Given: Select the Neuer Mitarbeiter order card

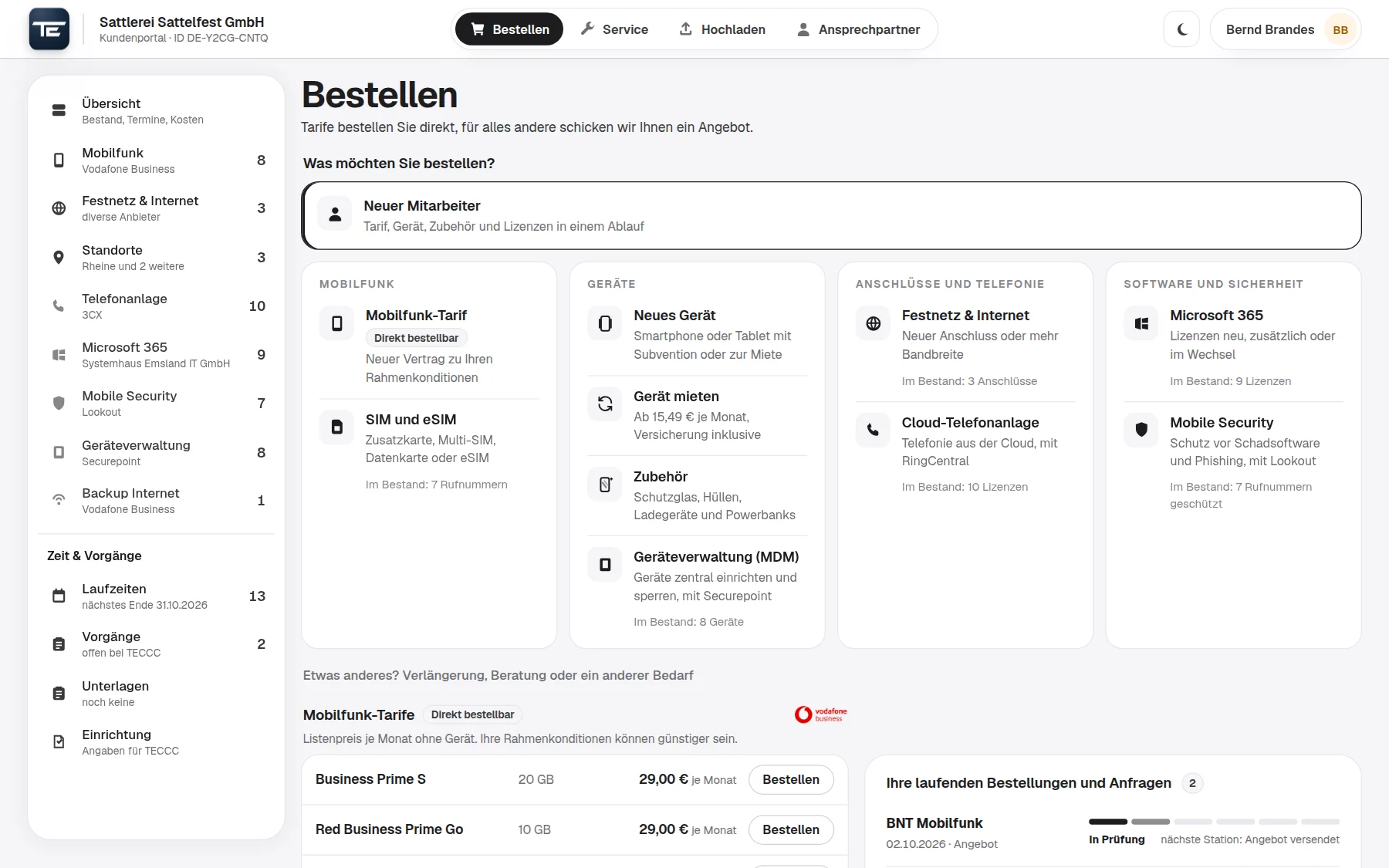Looking at the screenshot, I should [831, 215].
